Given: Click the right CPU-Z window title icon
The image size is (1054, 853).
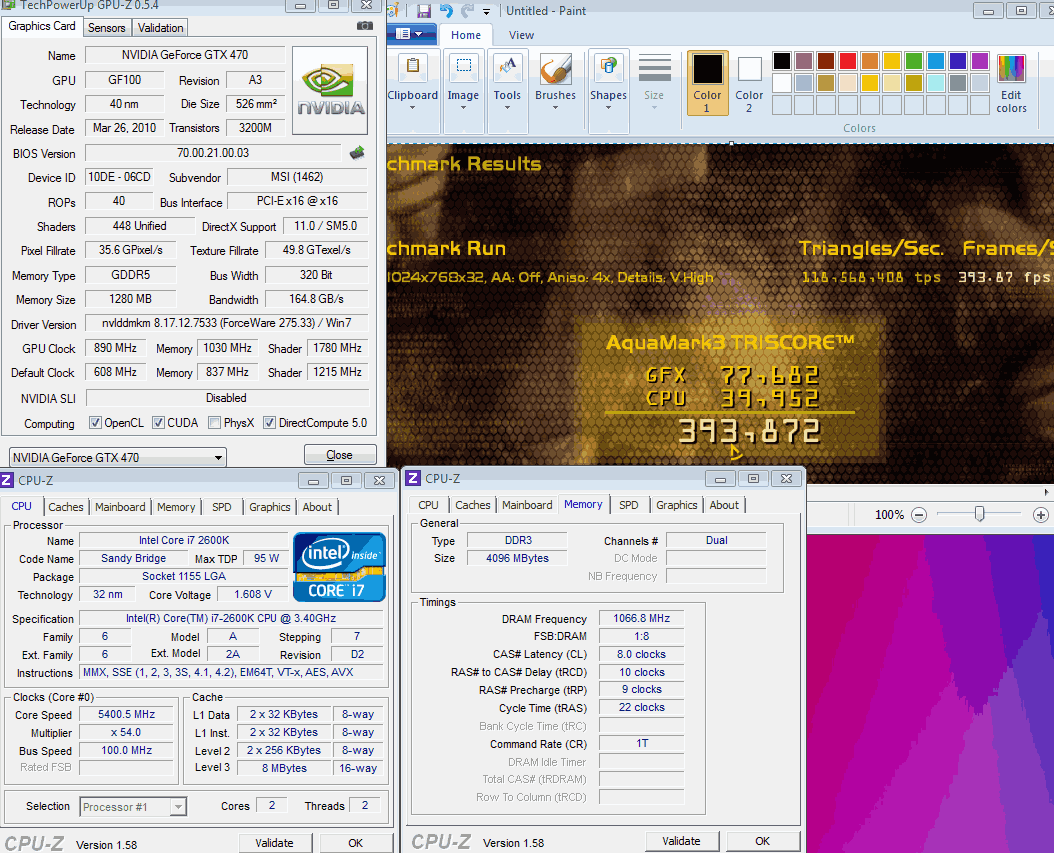Looking at the screenshot, I should (x=413, y=478).
